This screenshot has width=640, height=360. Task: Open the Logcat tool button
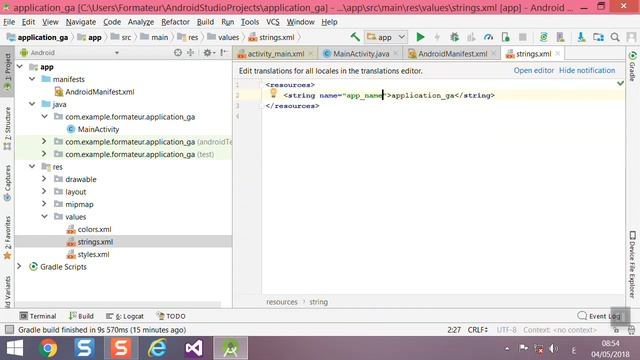click(125, 316)
